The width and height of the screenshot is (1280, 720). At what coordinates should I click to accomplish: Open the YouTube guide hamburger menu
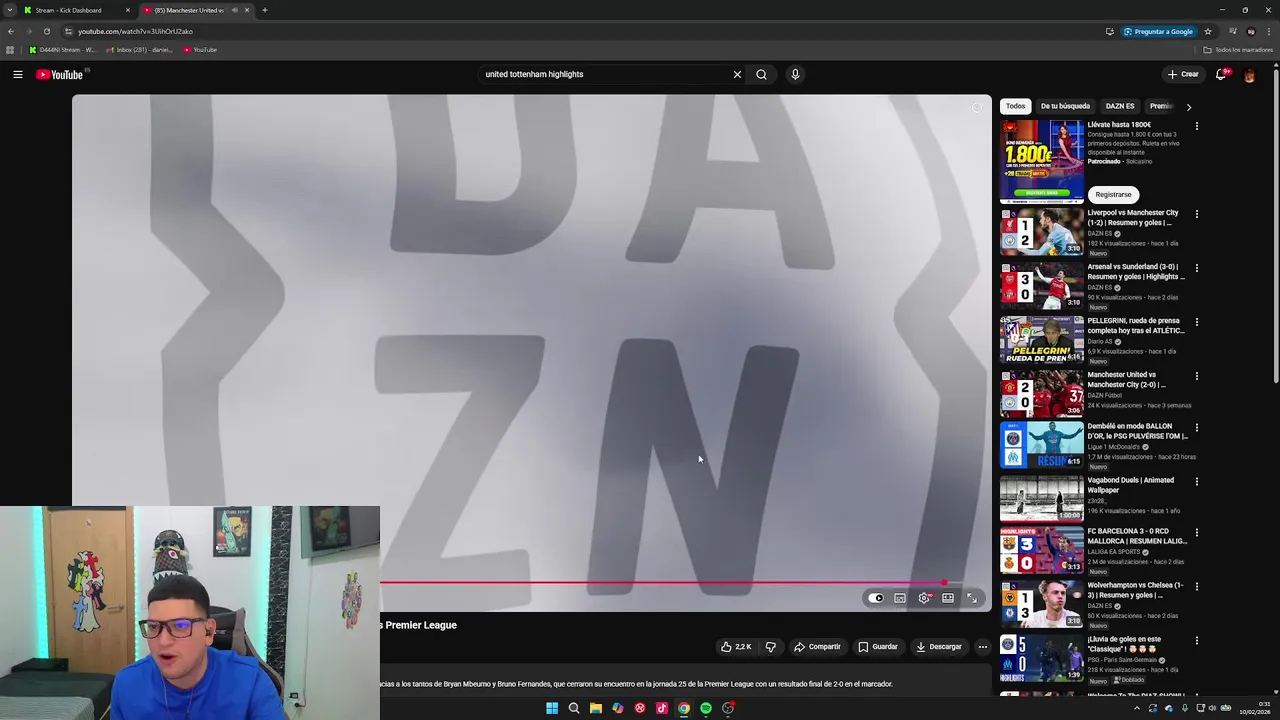pyautogui.click(x=18, y=74)
